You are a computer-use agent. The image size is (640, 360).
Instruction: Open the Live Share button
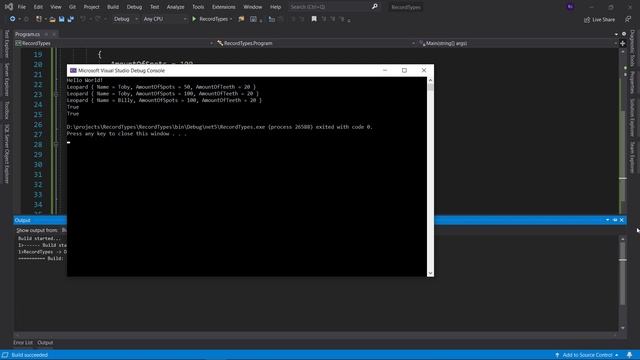click(599, 20)
